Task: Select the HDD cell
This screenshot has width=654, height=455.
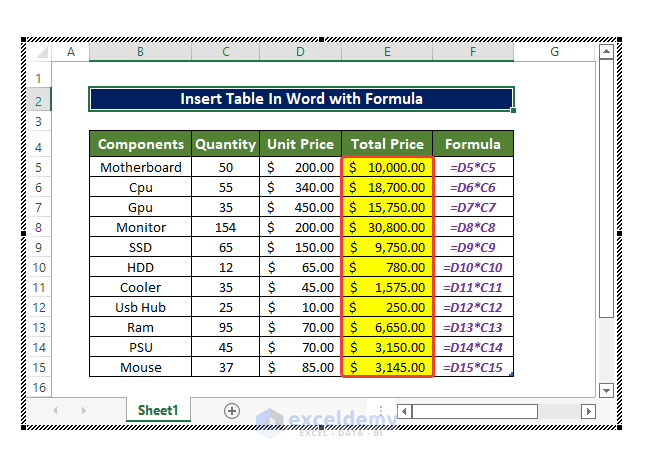Action: tap(141, 267)
